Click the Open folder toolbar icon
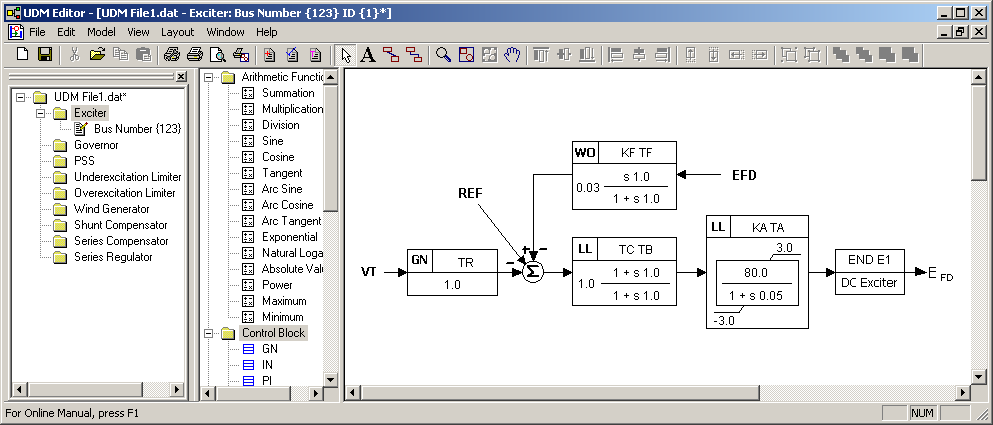993x425 pixels. [97, 54]
